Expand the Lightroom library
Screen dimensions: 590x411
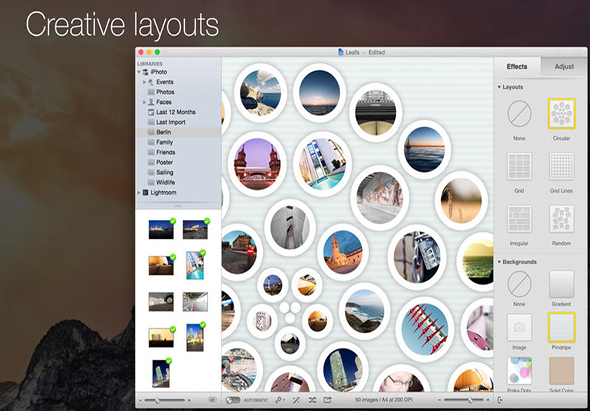point(139,193)
